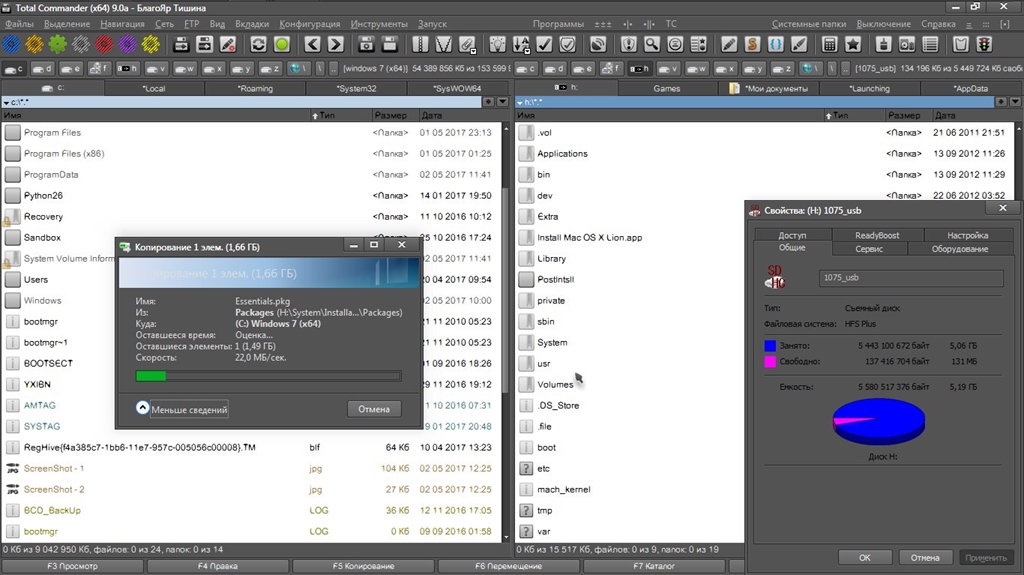Click the curly braces toolbar icon

[x=776, y=44]
